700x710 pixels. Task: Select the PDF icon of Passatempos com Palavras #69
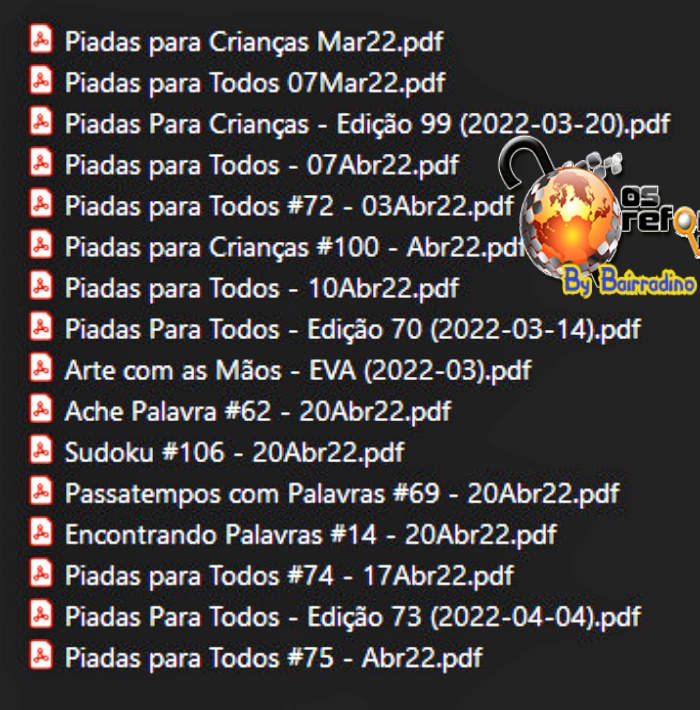[x=41, y=491]
